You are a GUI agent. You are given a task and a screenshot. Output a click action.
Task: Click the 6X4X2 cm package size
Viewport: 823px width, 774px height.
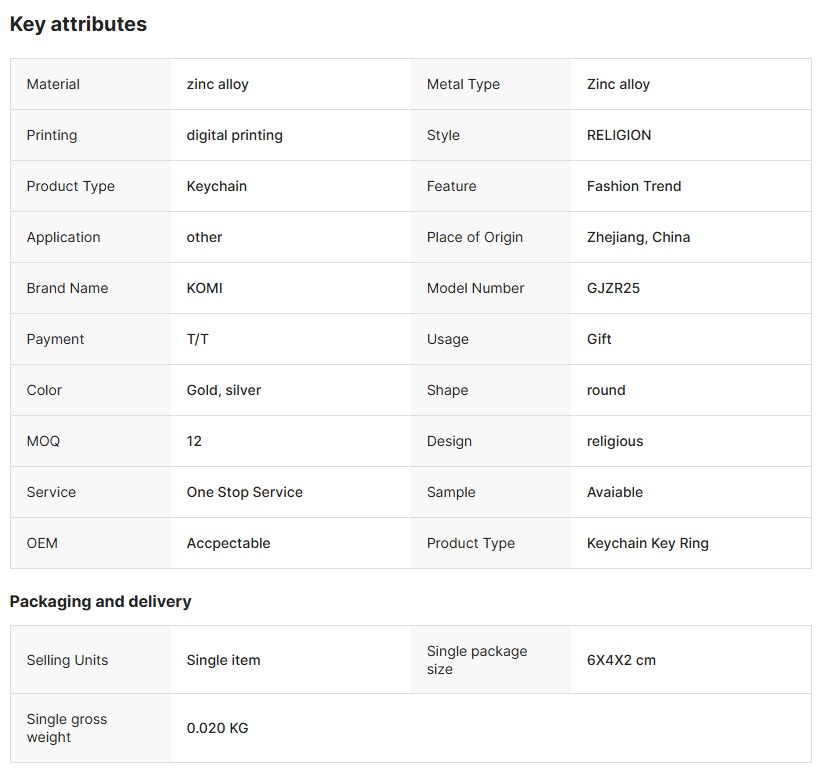click(621, 660)
